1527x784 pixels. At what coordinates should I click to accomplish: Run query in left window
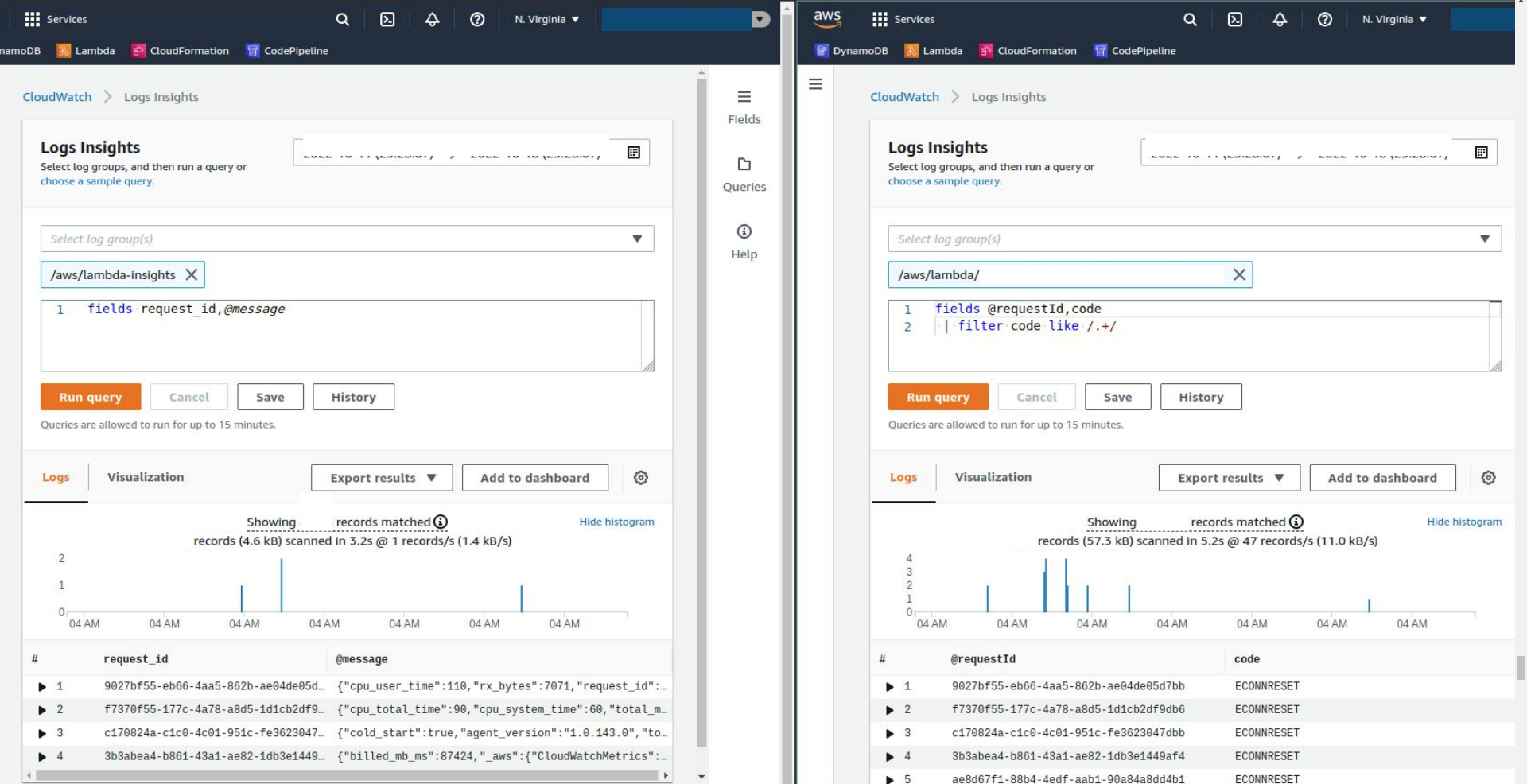click(91, 397)
